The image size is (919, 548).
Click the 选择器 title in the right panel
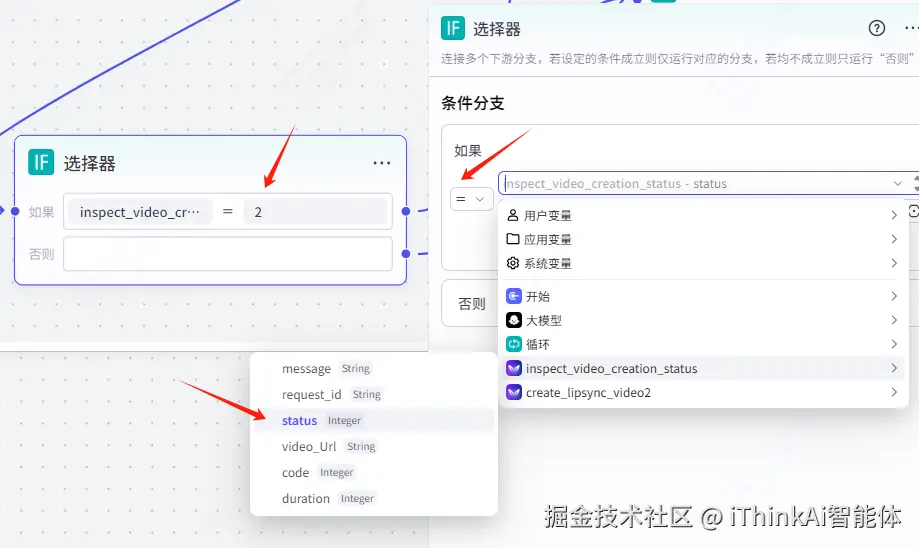coord(496,29)
